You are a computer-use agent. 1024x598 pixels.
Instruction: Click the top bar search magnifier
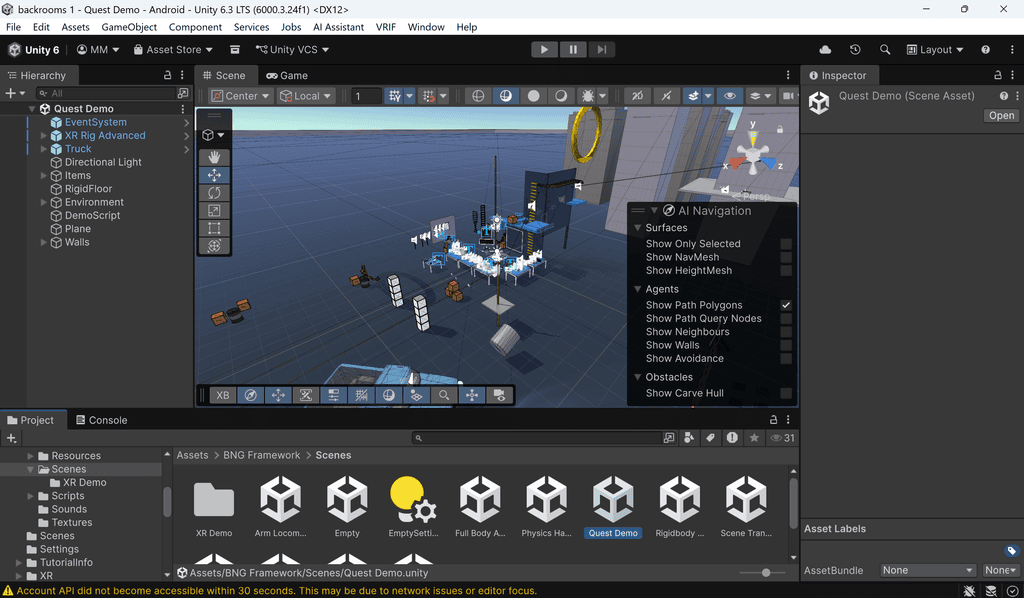pos(885,50)
